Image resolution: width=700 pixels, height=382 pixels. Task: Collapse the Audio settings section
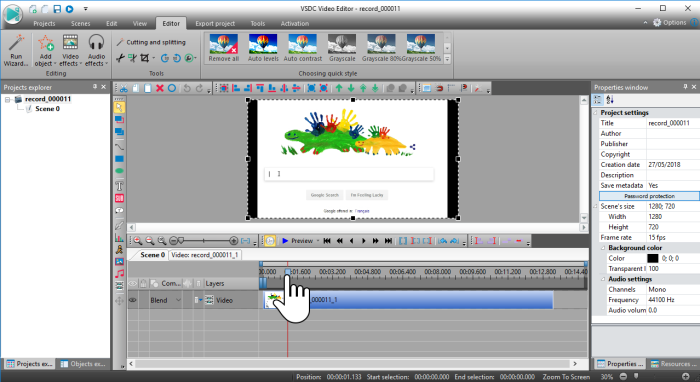[603, 279]
